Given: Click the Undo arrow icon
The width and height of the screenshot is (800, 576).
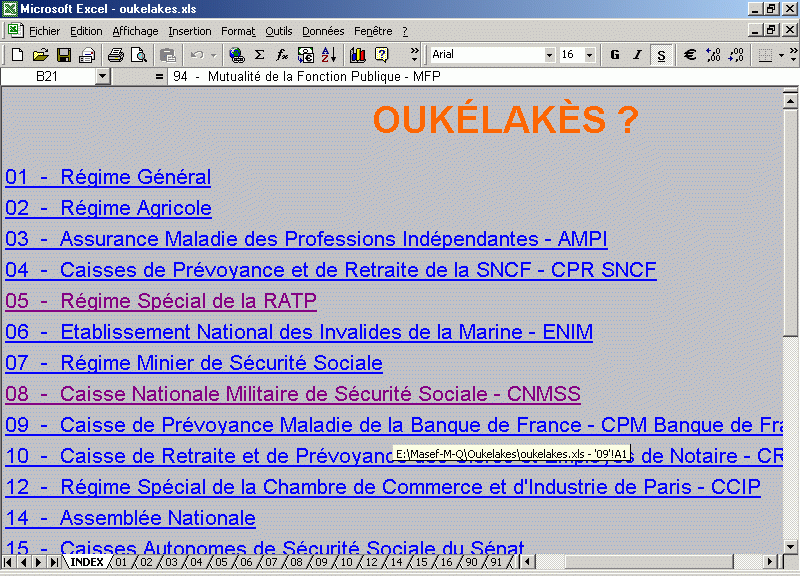Looking at the screenshot, I should (197, 55).
